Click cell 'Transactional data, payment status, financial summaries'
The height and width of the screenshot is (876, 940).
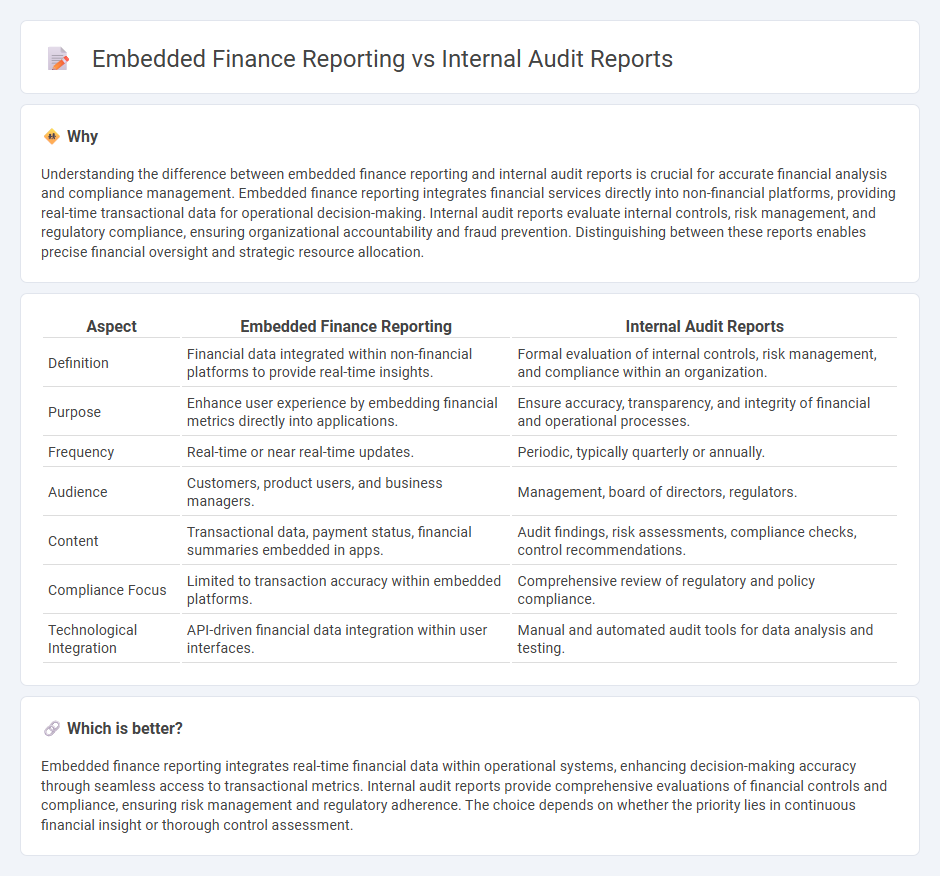pos(346,541)
